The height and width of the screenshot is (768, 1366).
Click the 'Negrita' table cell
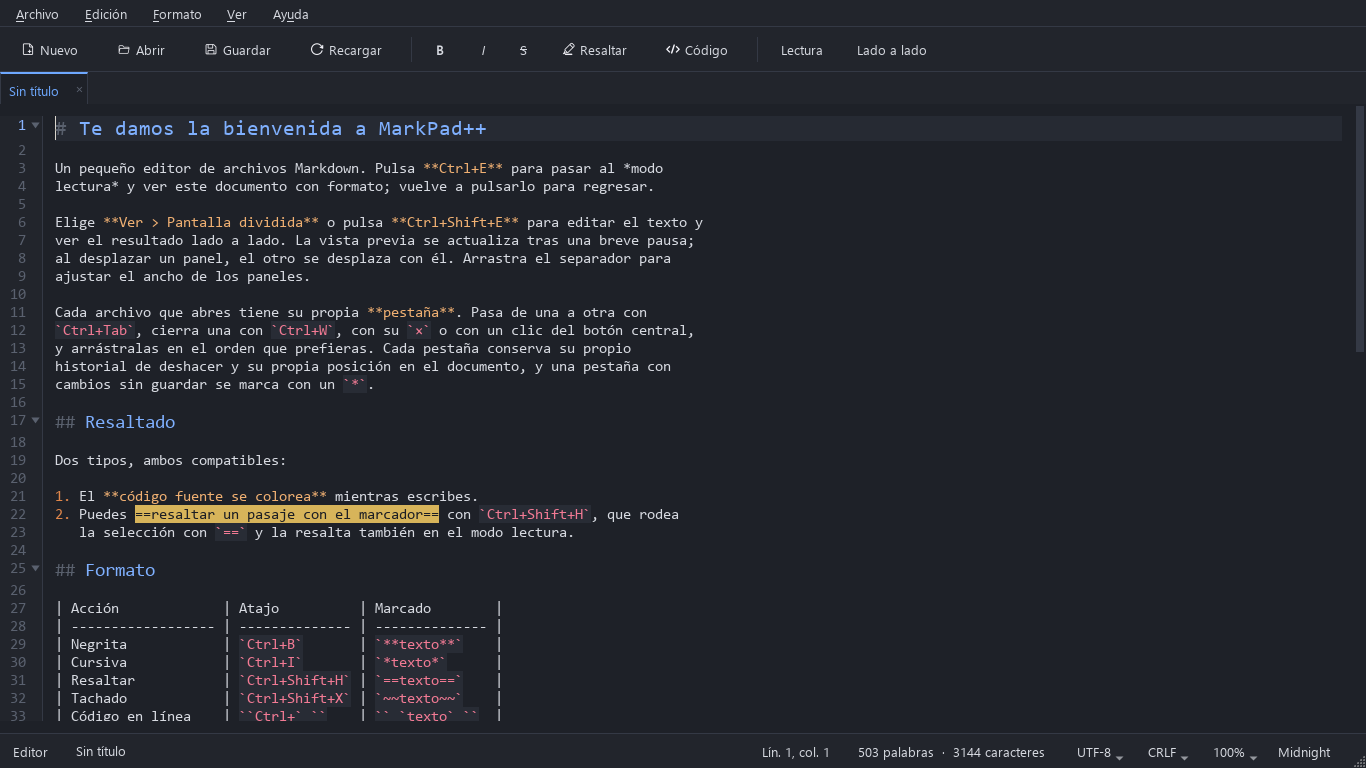(x=99, y=645)
